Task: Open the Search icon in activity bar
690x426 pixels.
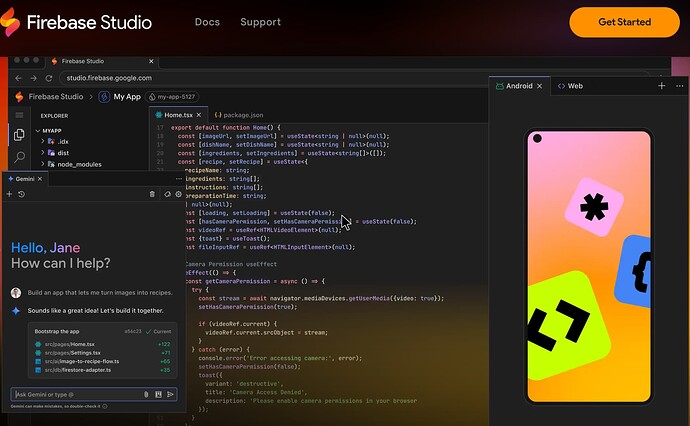Action: (19, 157)
